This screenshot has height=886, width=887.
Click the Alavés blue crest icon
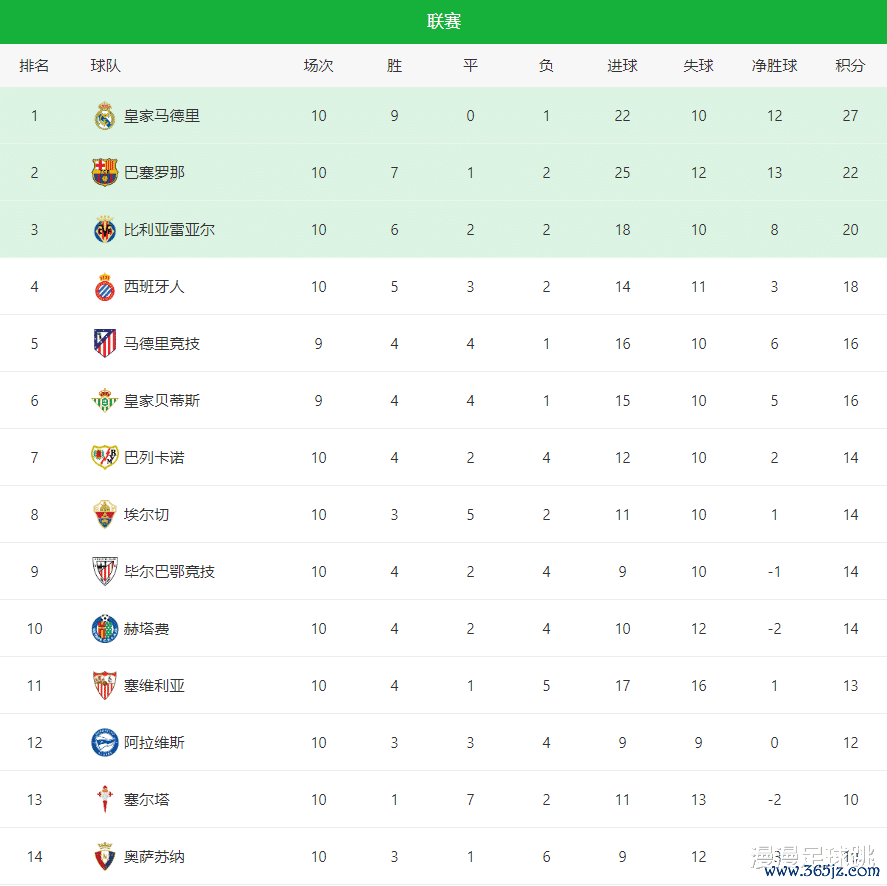105,743
